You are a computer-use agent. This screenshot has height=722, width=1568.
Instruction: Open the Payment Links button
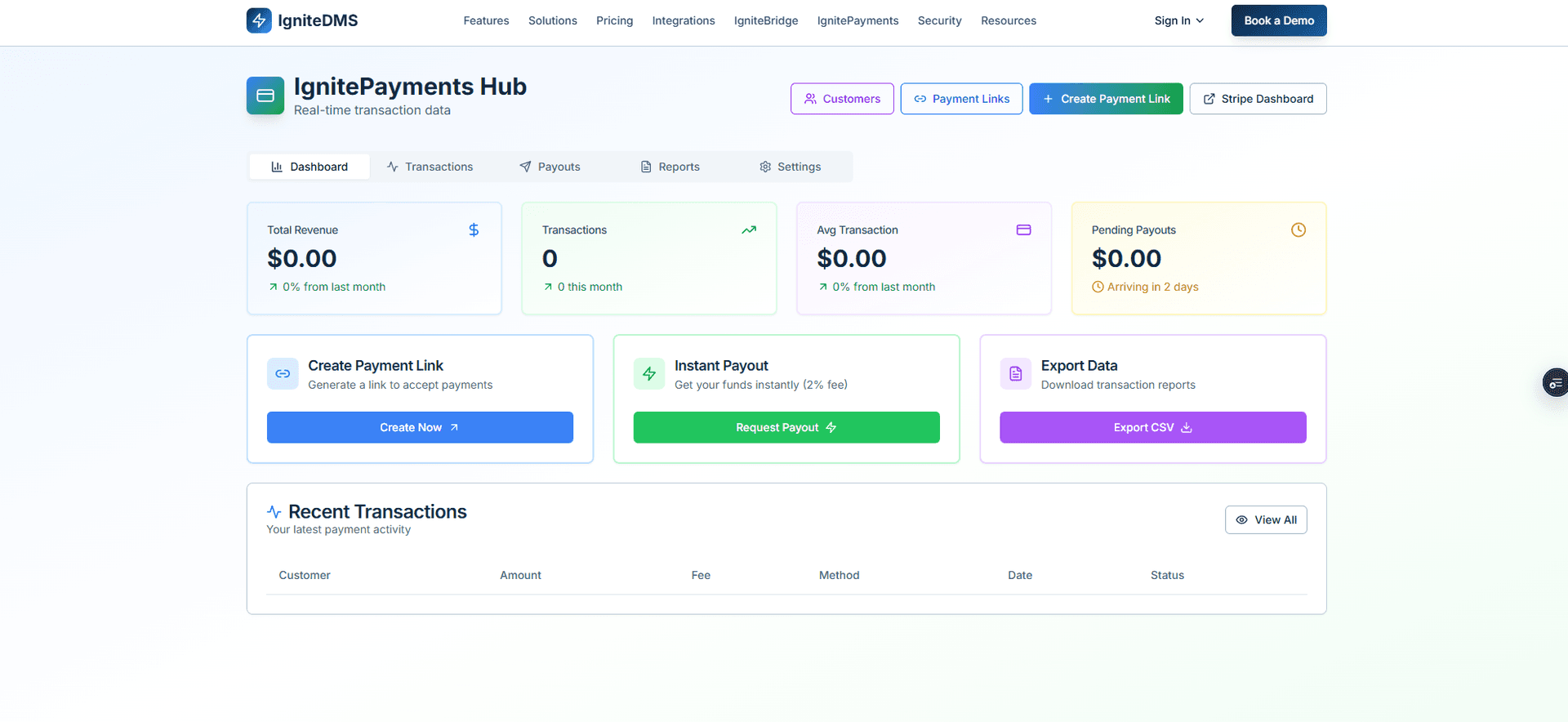coord(962,99)
